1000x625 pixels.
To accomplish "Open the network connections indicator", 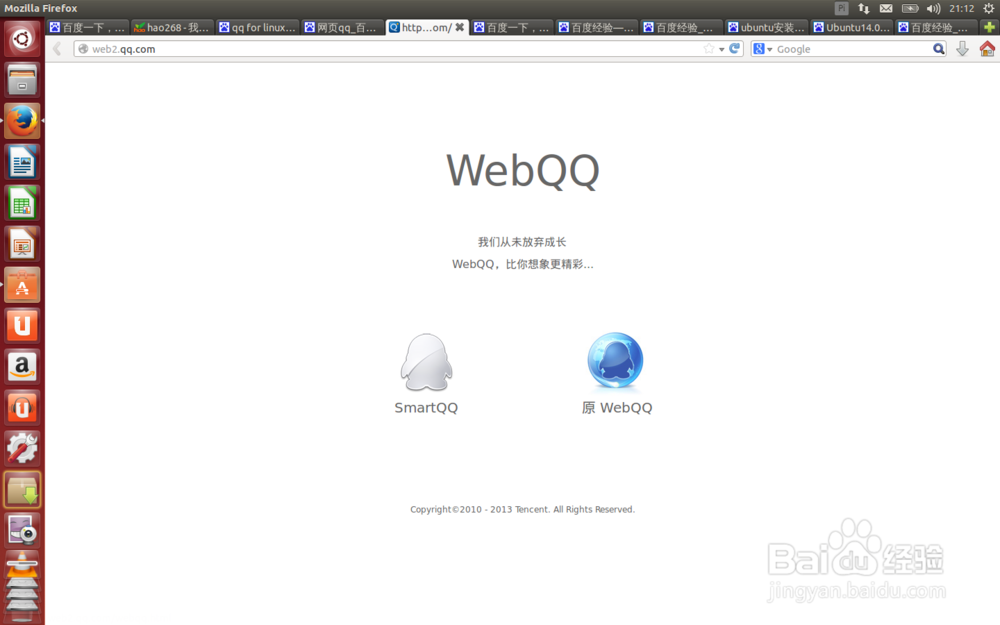I will point(864,8).
